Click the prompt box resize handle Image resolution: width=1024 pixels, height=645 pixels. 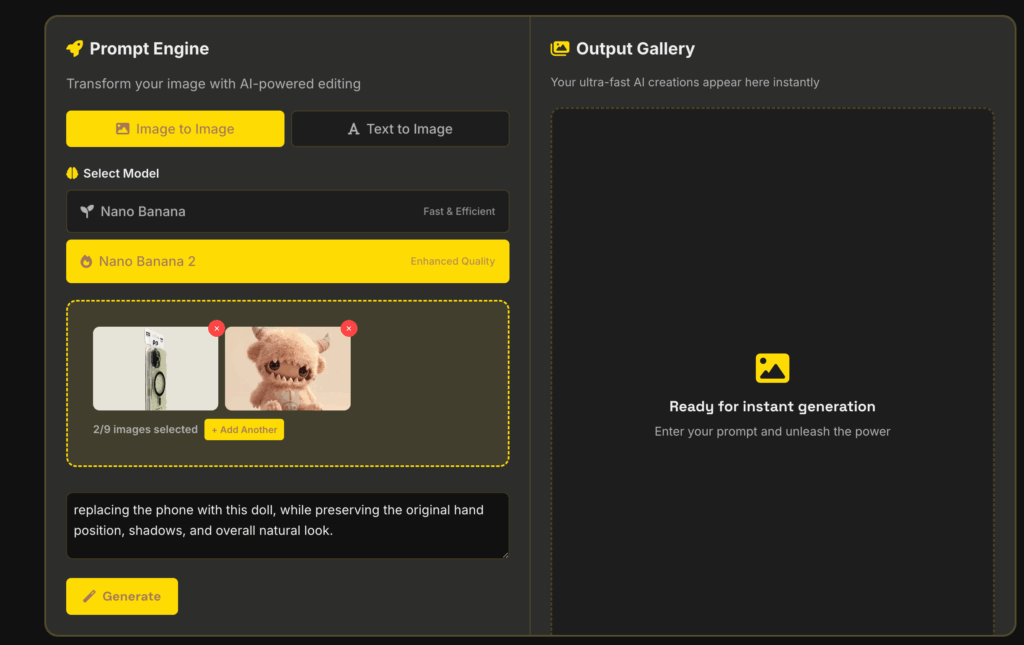pyautogui.click(x=504, y=554)
